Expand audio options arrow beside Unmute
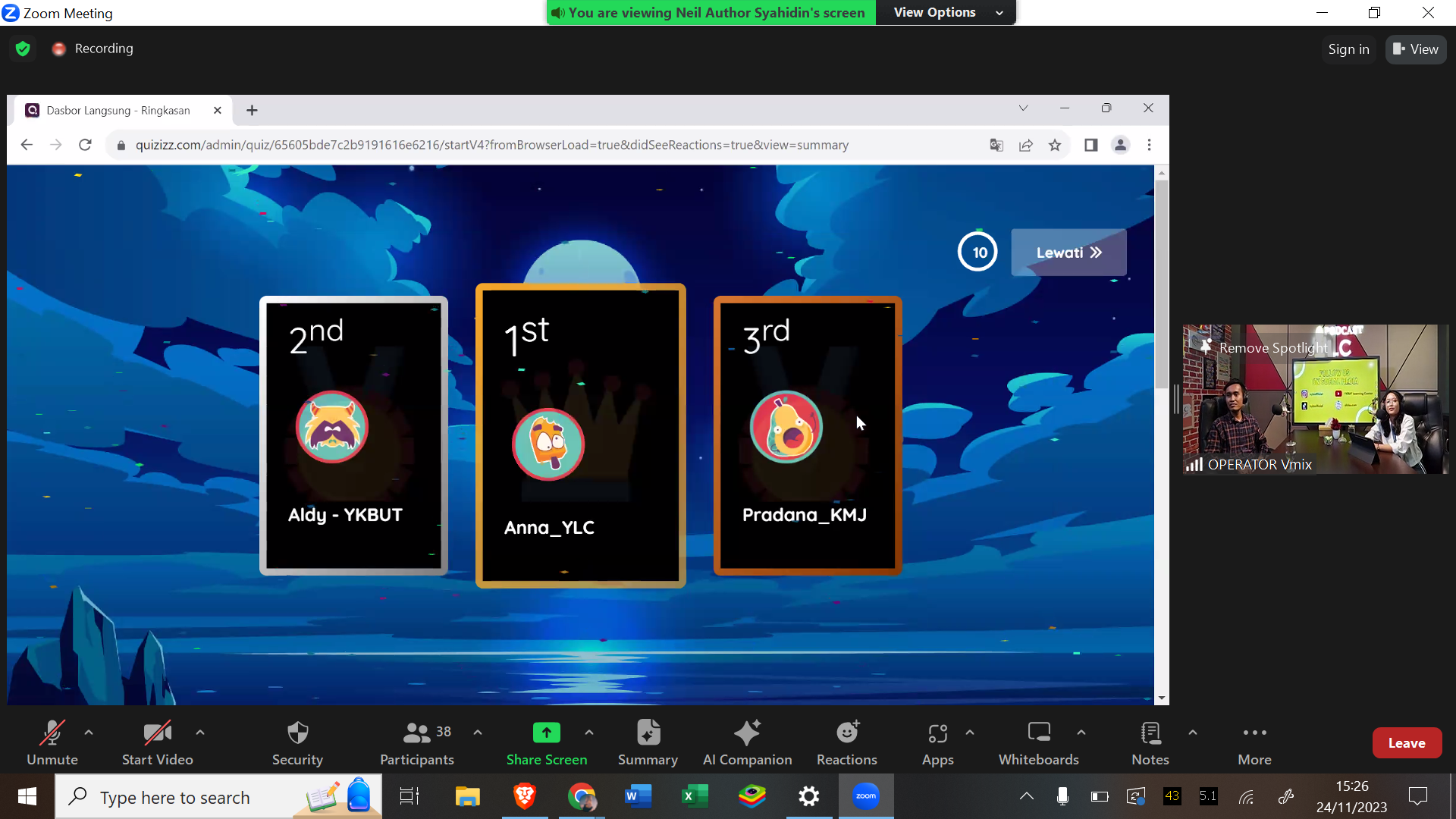The image size is (1456, 819). 89,733
